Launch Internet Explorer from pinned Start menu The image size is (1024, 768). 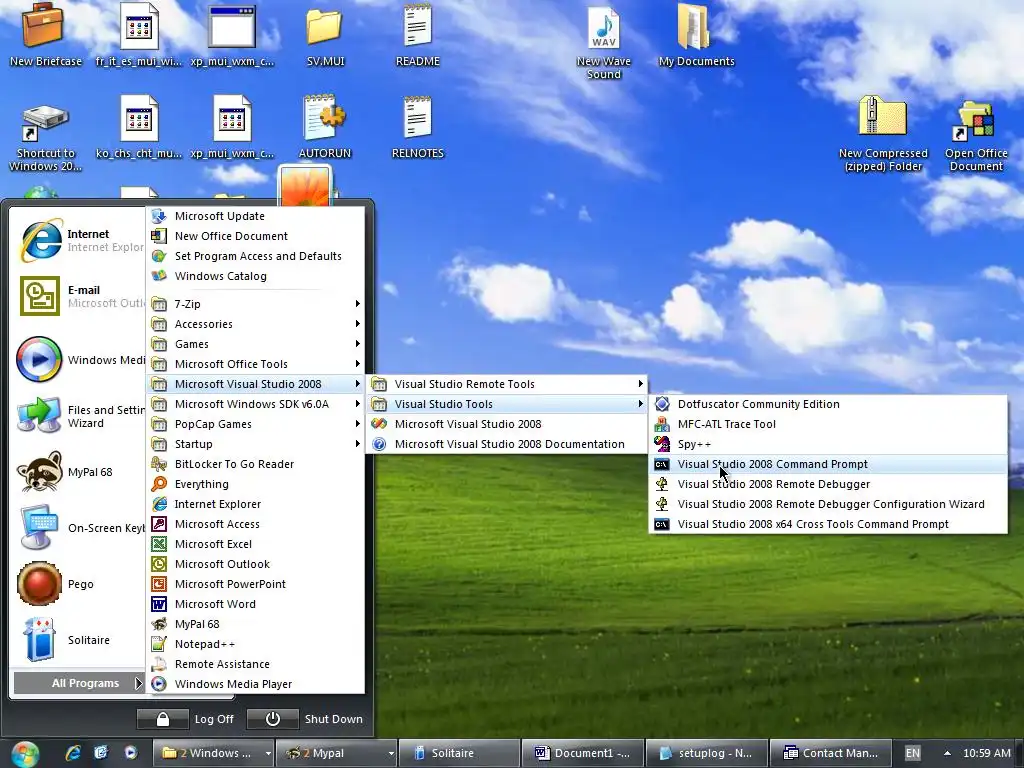78,240
